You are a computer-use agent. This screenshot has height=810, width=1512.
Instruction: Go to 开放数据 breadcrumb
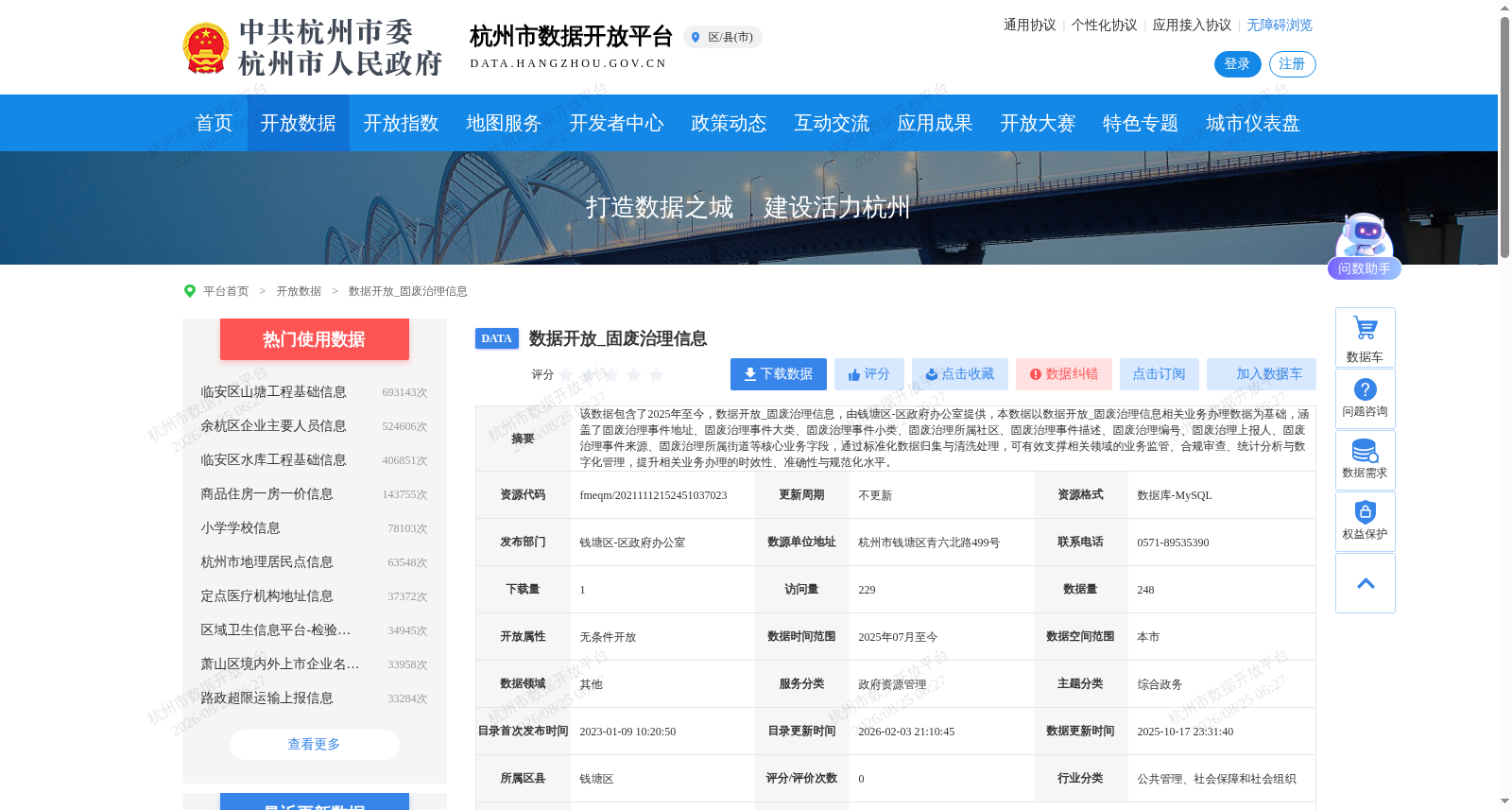pyautogui.click(x=299, y=291)
